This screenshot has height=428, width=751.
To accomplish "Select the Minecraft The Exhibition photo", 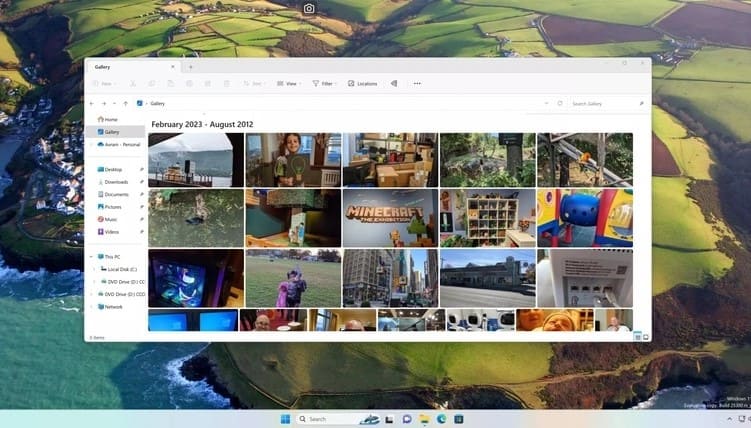I will [390, 218].
